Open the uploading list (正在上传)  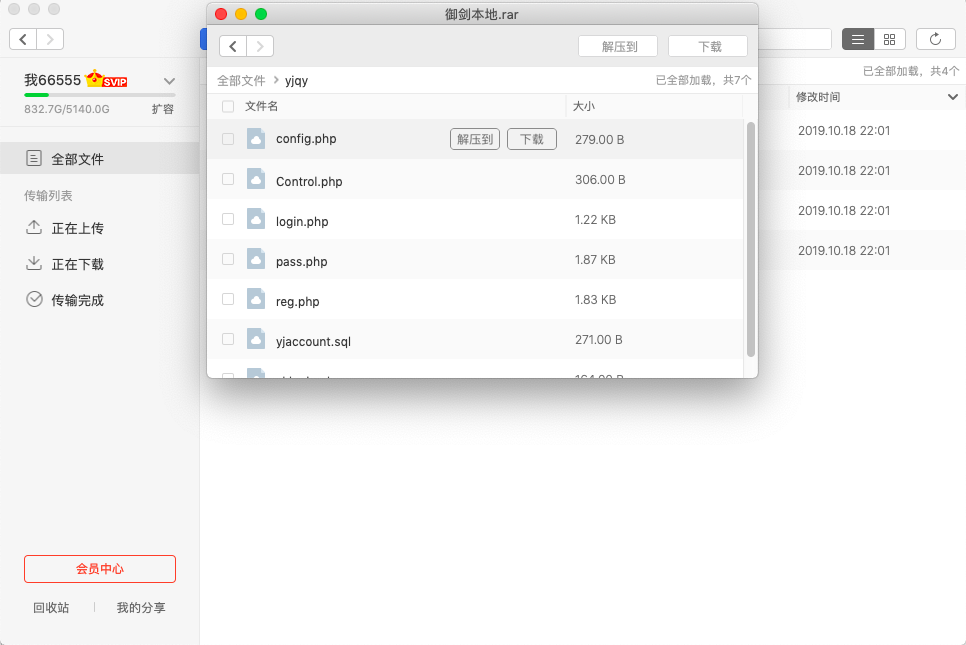(x=77, y=228)
